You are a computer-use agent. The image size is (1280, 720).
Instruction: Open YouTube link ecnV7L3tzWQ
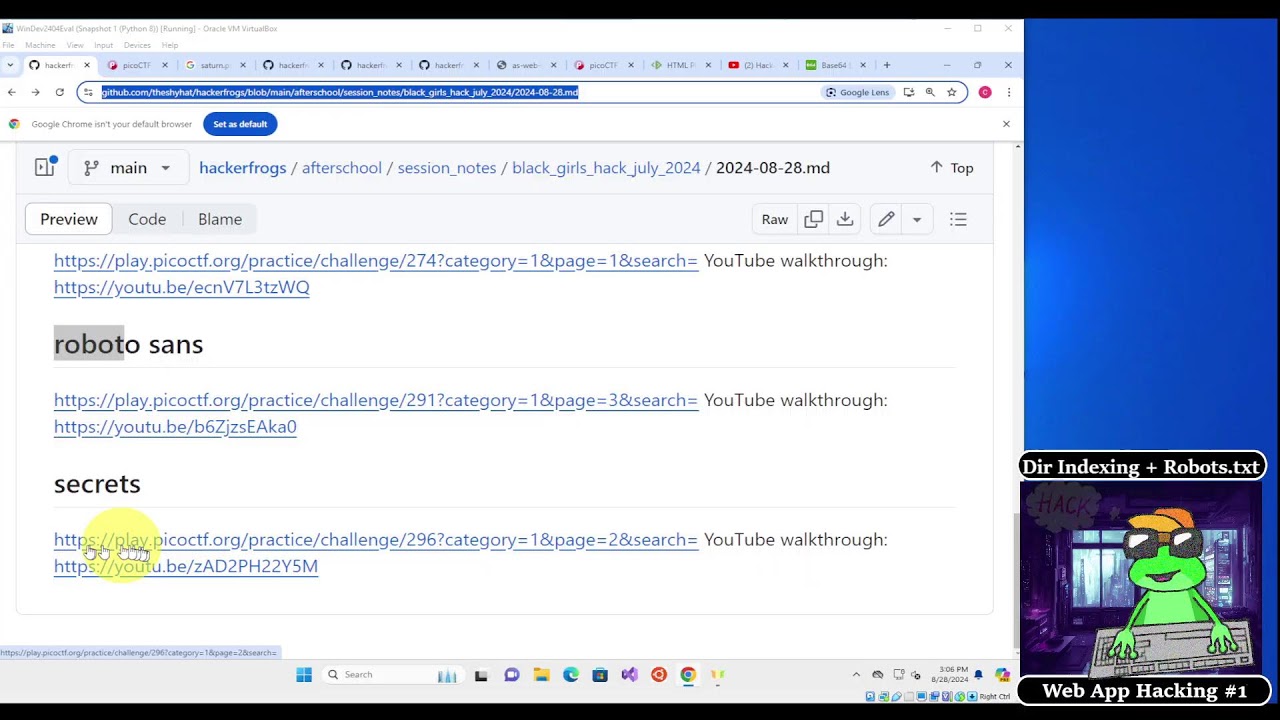(182, 287)
